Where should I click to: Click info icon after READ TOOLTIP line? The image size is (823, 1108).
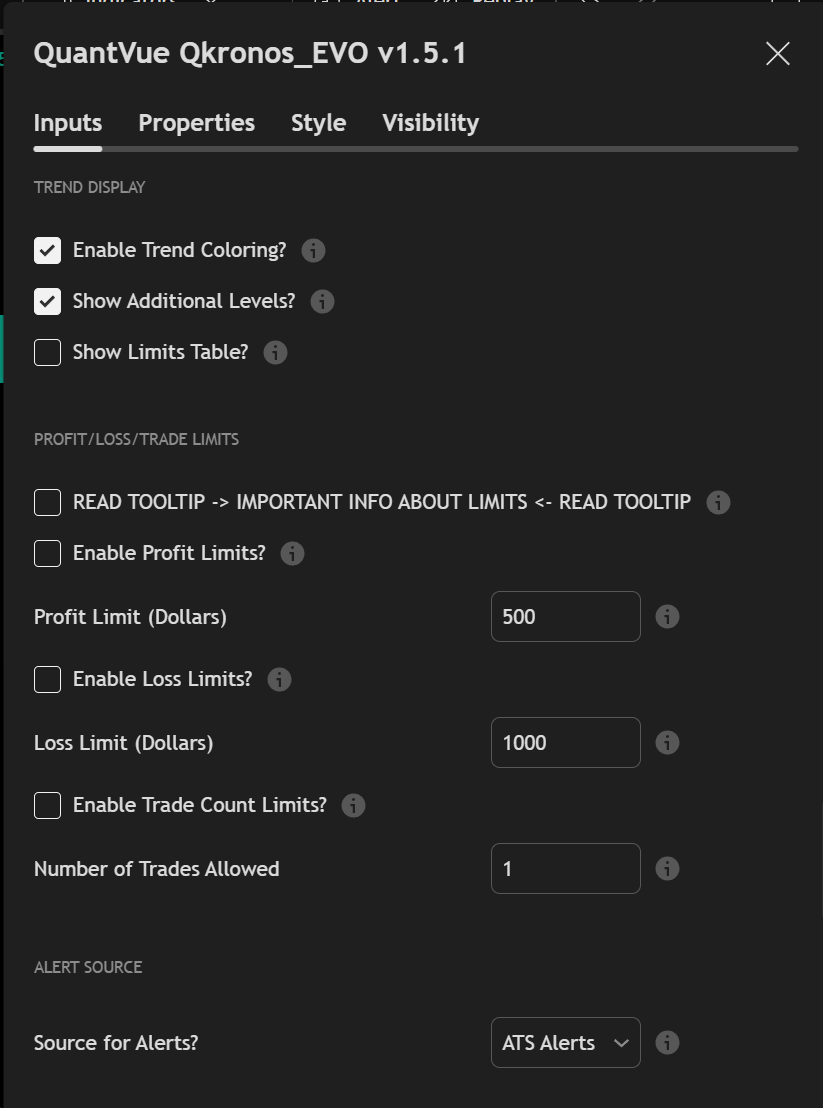point(718,502)
